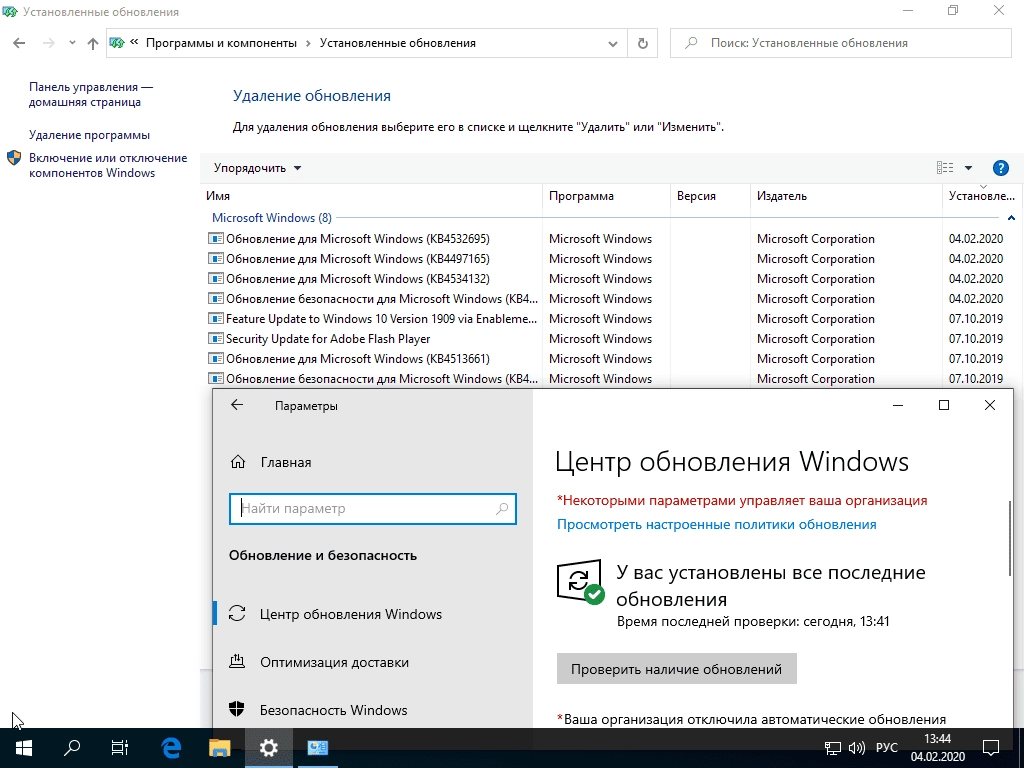Click the icon of the KB4532695 update row

216,238
